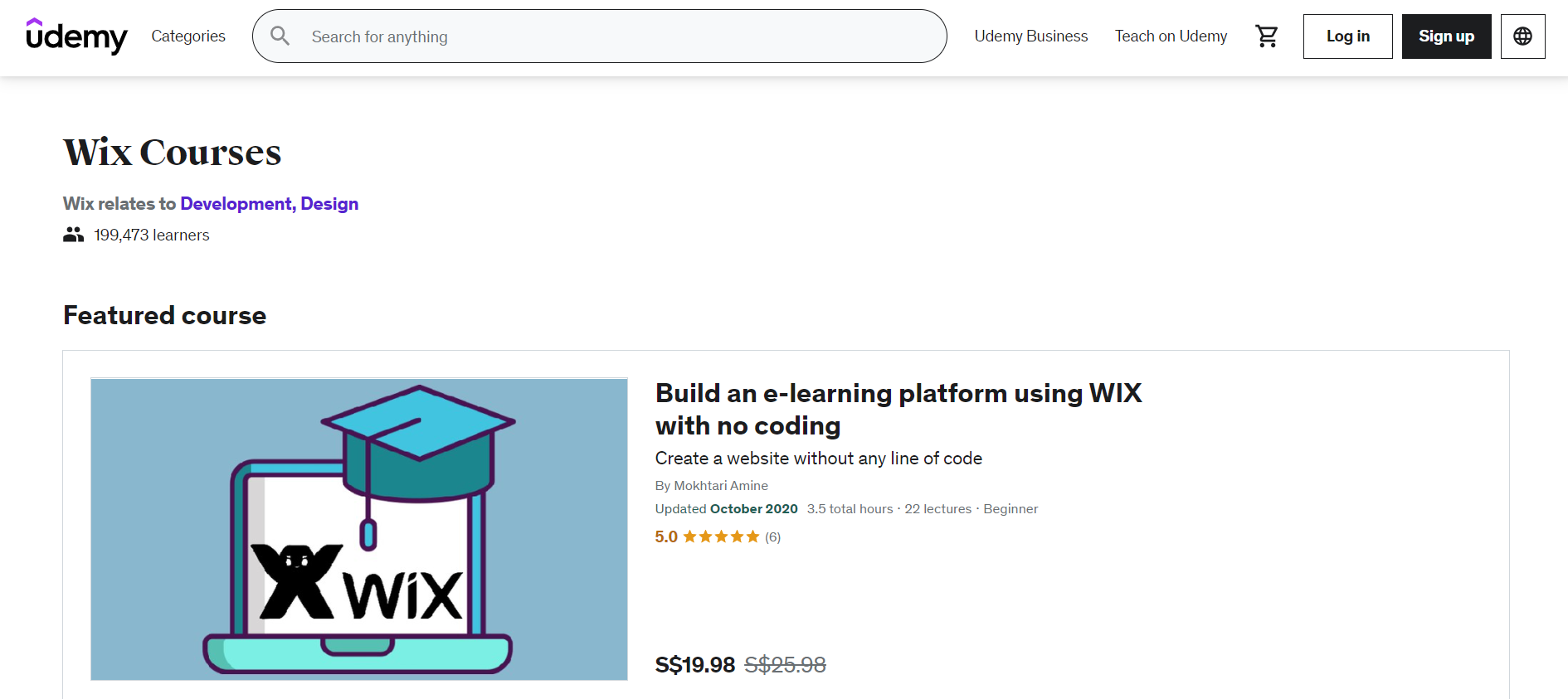Open the Categories menu
The height and width of the screenshot is (699, 1568).
[x=188, y=36]
